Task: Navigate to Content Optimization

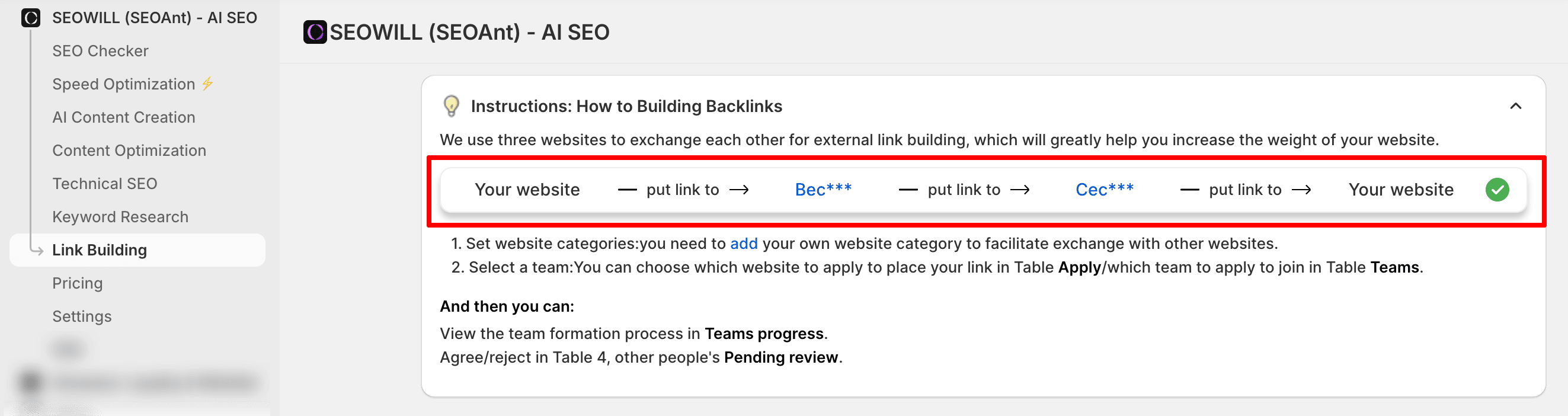Action: [129, 151]
